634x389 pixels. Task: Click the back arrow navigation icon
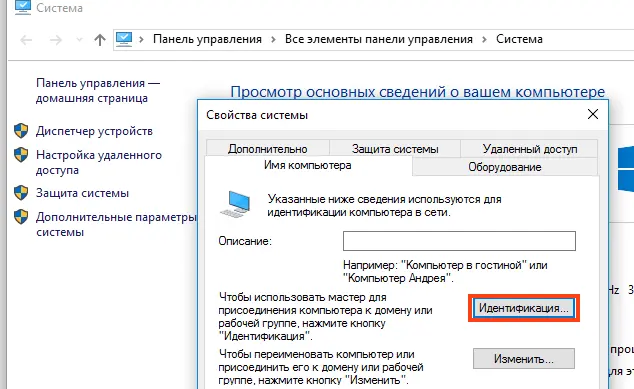tap(26, 40)
